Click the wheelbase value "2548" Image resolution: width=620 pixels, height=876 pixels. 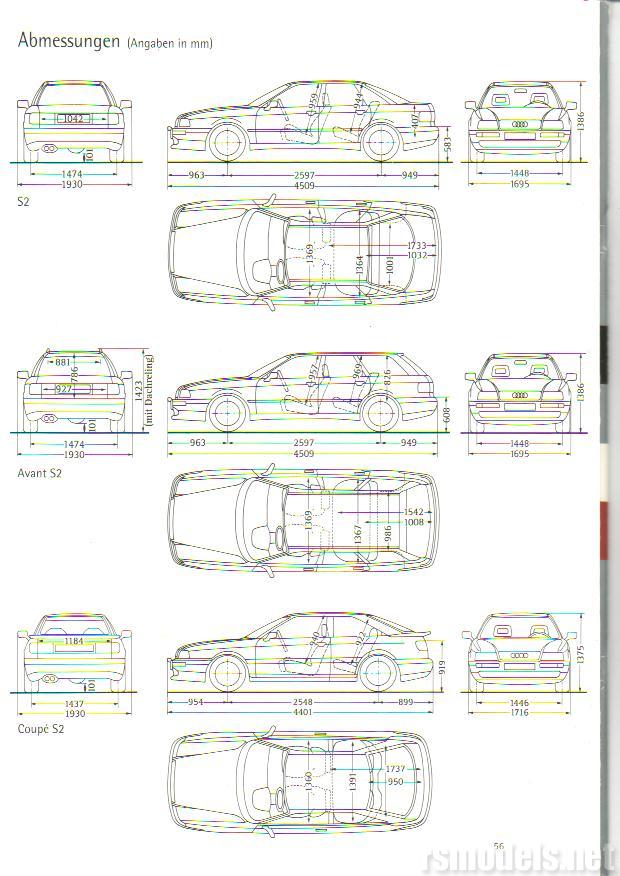point(303,702)
